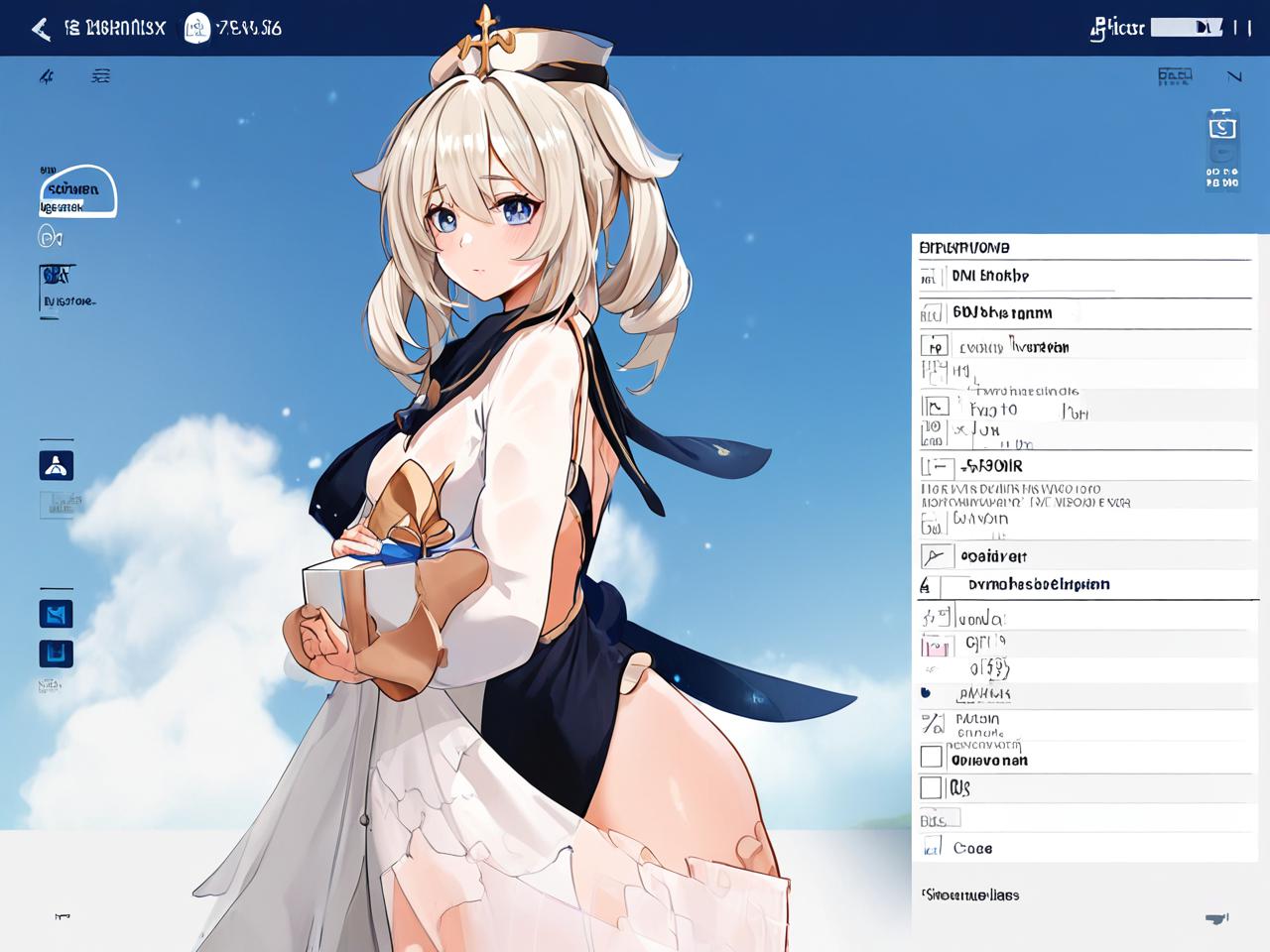Click the "Cœe" row at the panel bottom
The image size is (1270, 952).
(x=1083, y=848)
